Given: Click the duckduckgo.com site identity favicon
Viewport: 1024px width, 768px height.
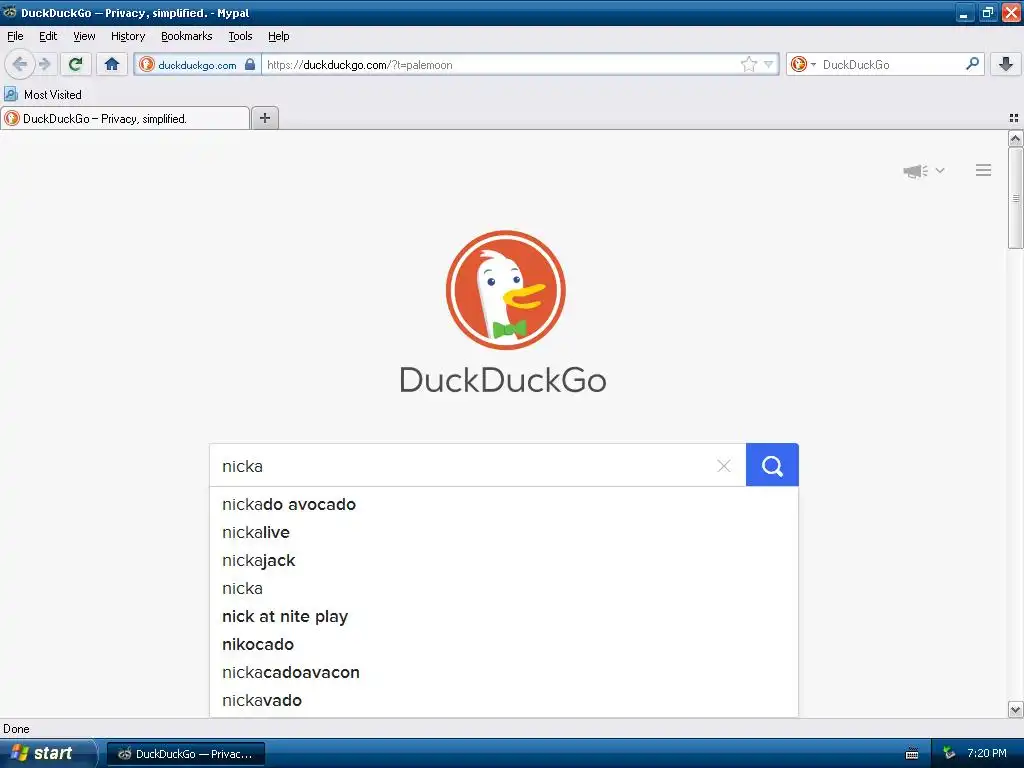Looking at the screenshot, I should coord(146,64).
